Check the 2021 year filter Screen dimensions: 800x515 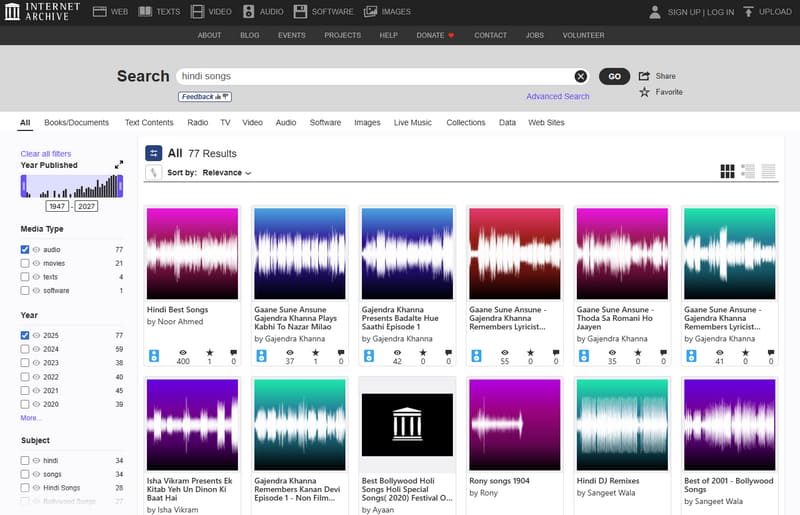24,390
